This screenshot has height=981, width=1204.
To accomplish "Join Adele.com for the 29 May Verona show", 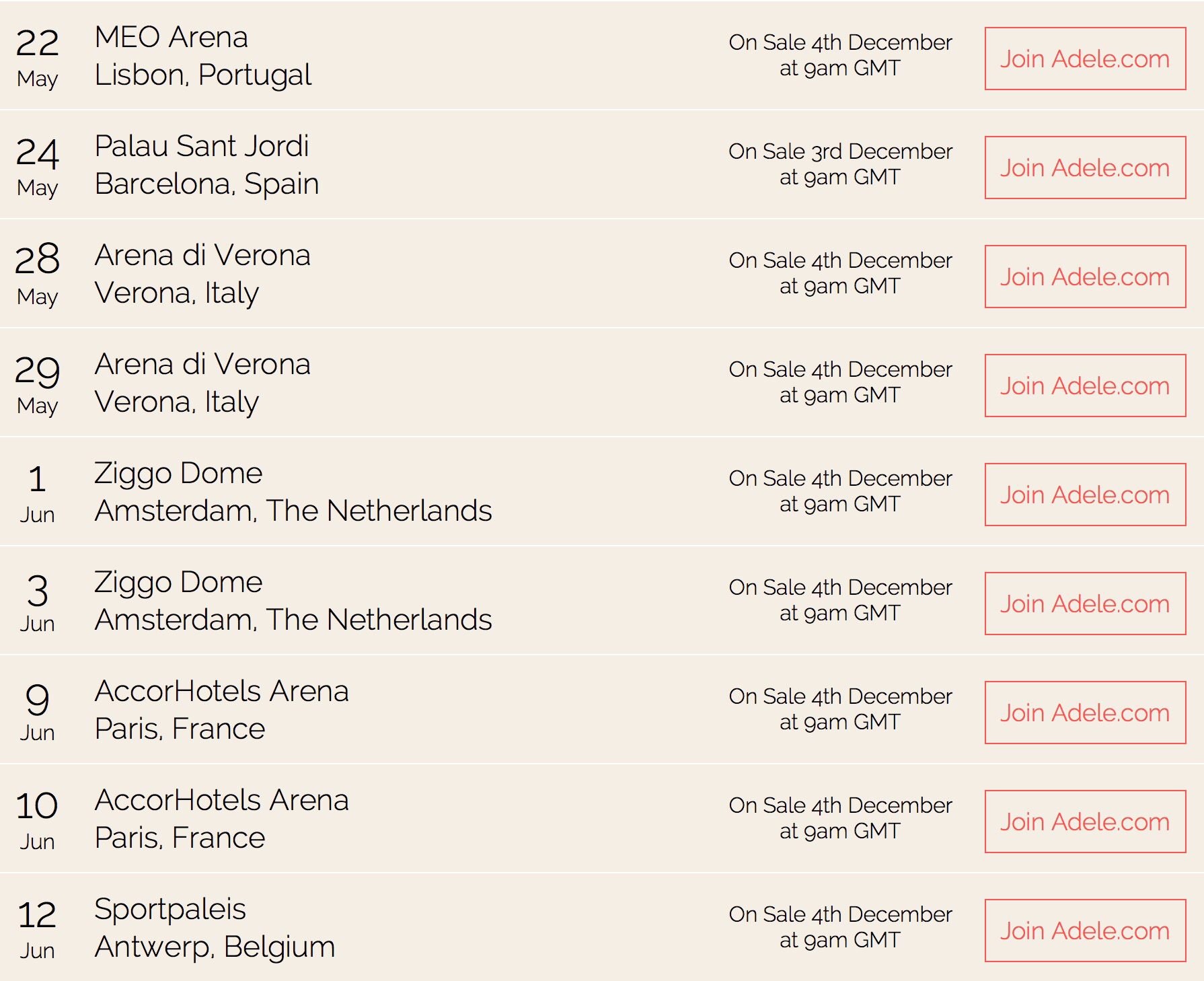I will [x=1085, y=386].
